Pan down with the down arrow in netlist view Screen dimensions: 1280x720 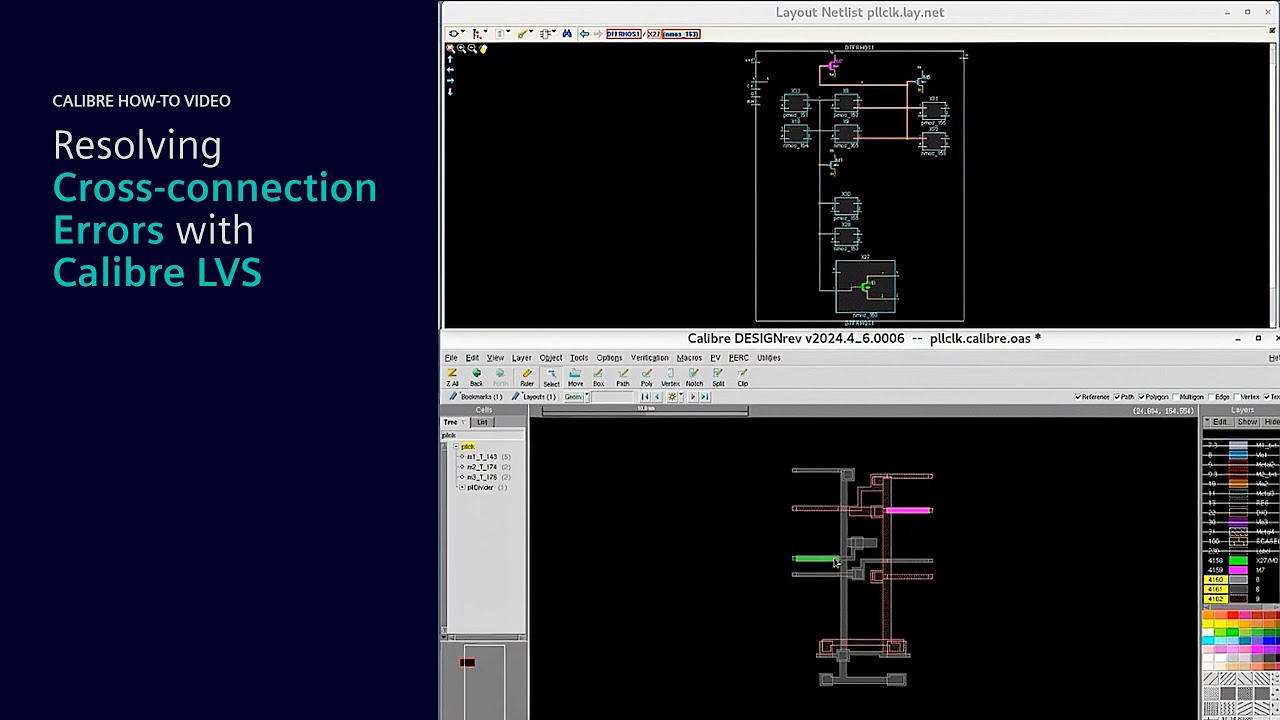(450, 92)
